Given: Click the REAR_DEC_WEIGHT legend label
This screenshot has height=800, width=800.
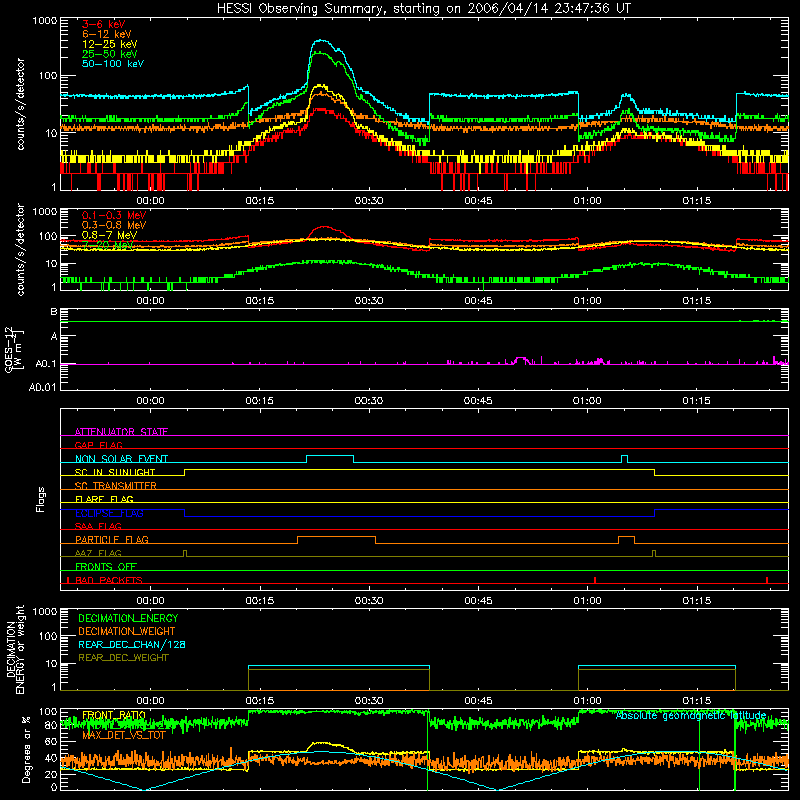Looking at the screenshot, I should point(123,658).
